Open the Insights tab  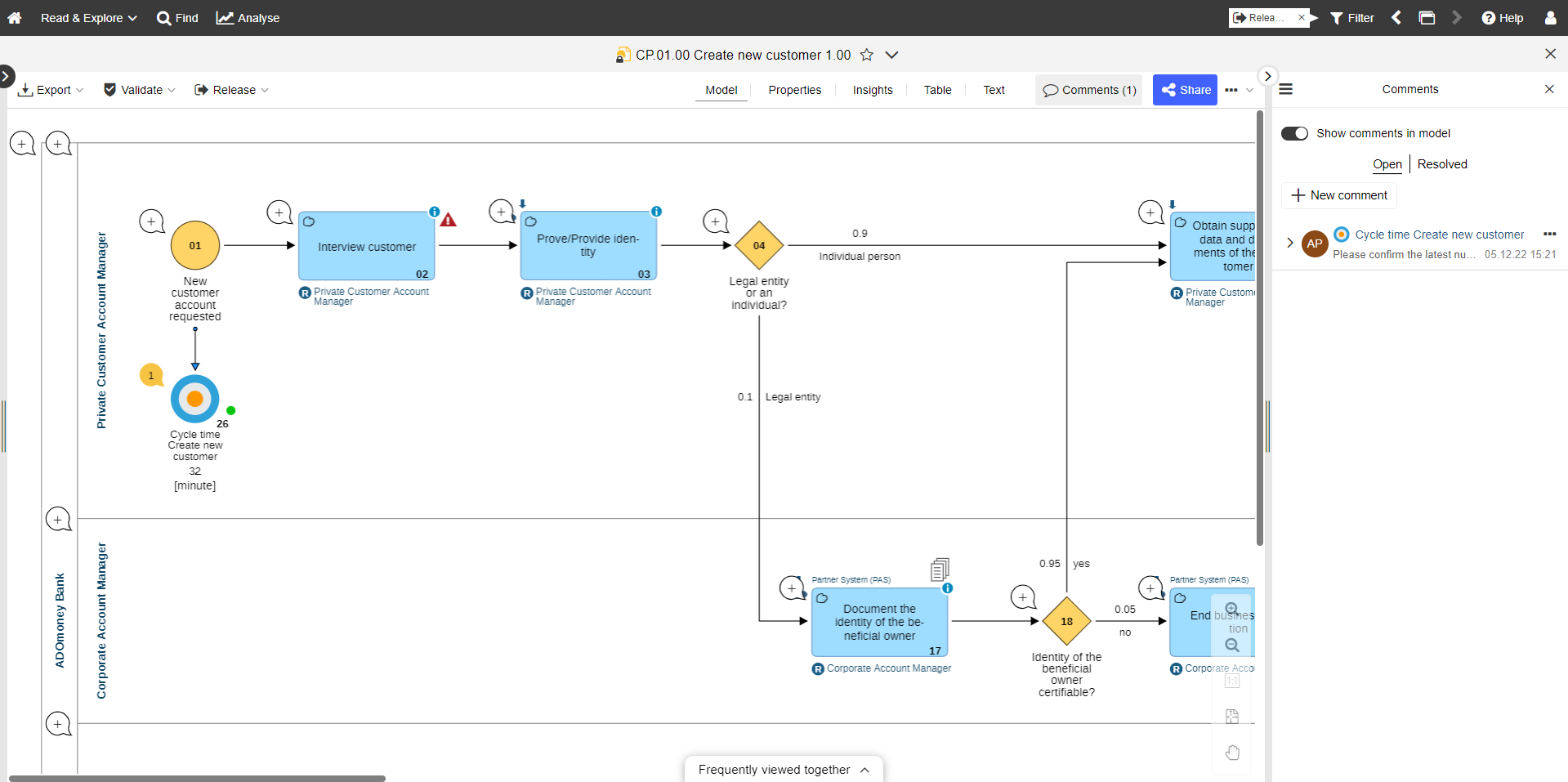(873, 90)
